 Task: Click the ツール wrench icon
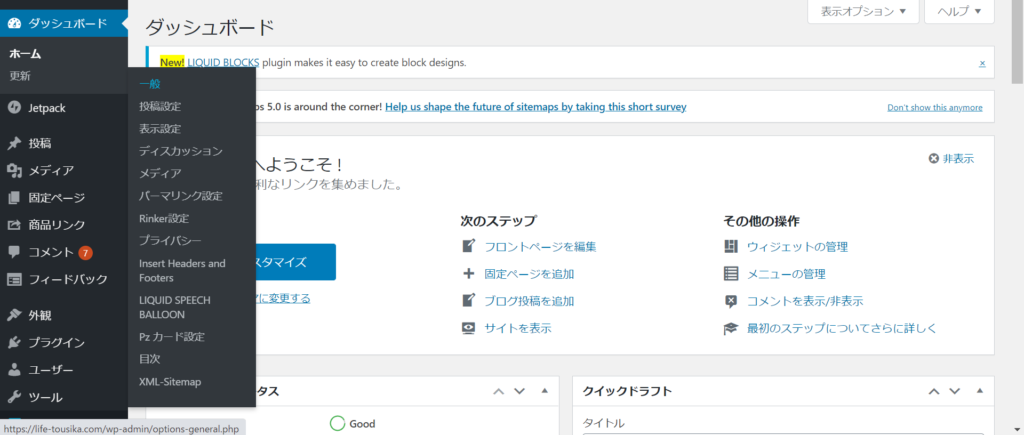[14, 397]
